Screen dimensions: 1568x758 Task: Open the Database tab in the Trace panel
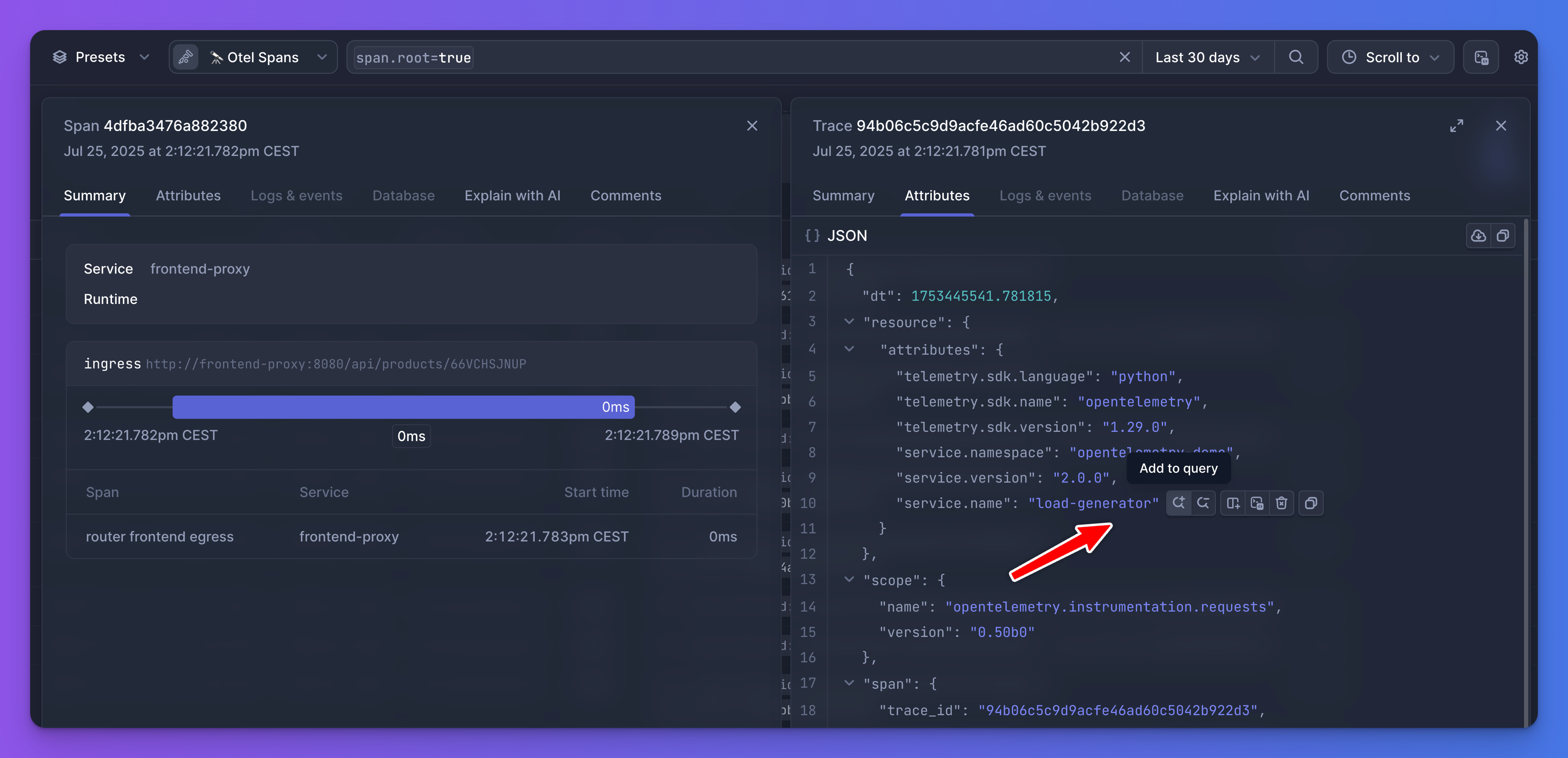point(1152,196)
